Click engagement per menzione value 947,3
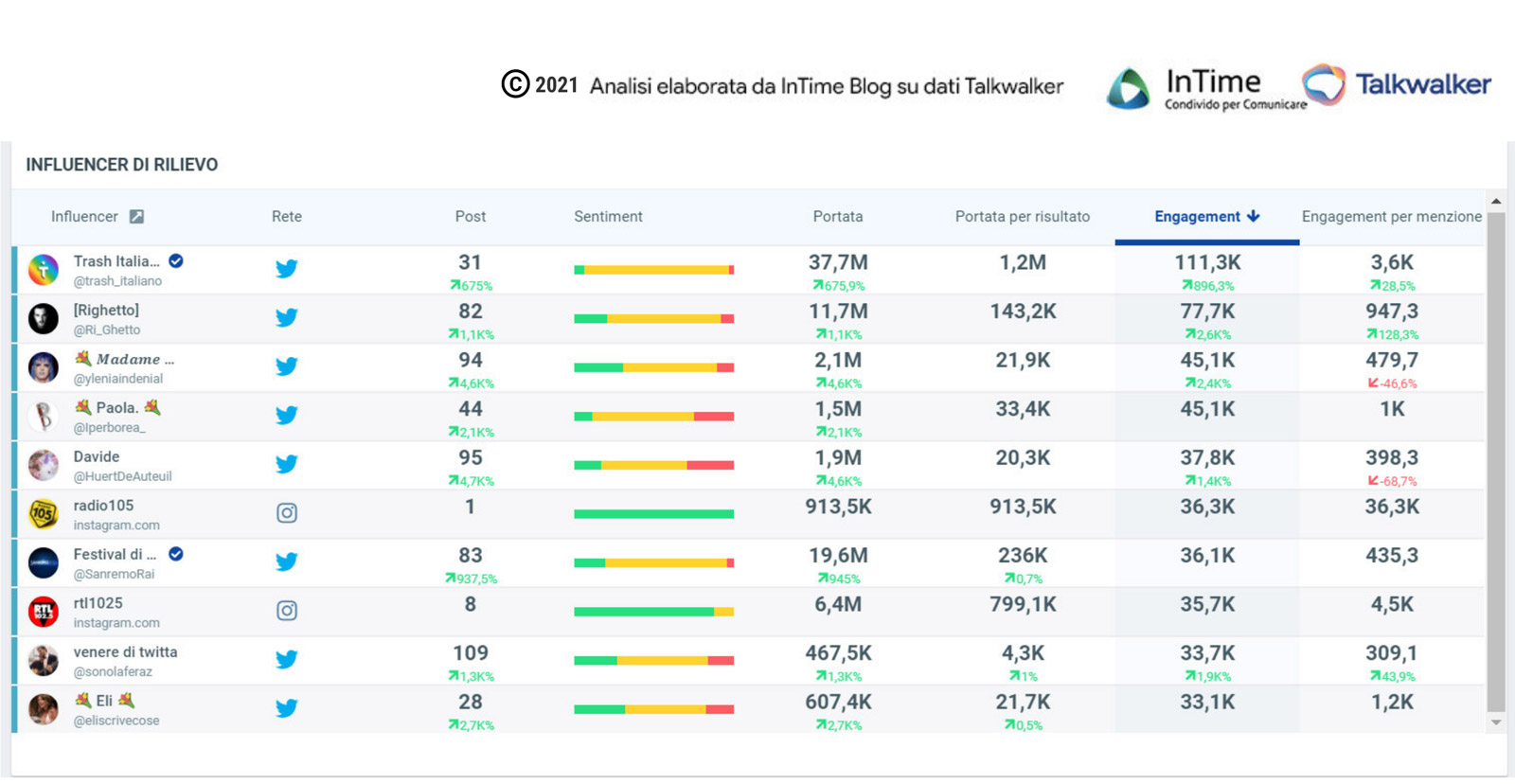The image size is (1515, 784). [1392, 312]
